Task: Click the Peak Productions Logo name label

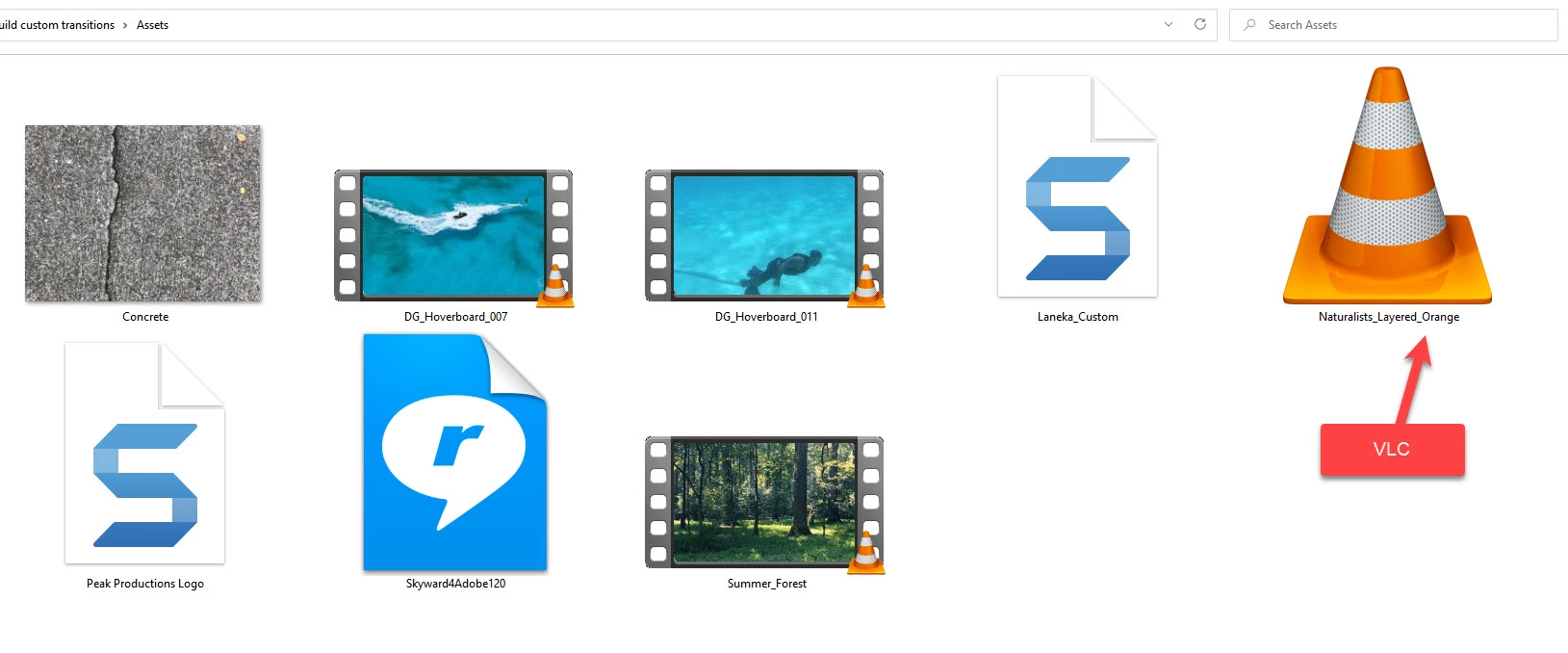Action: coord(145,584)
